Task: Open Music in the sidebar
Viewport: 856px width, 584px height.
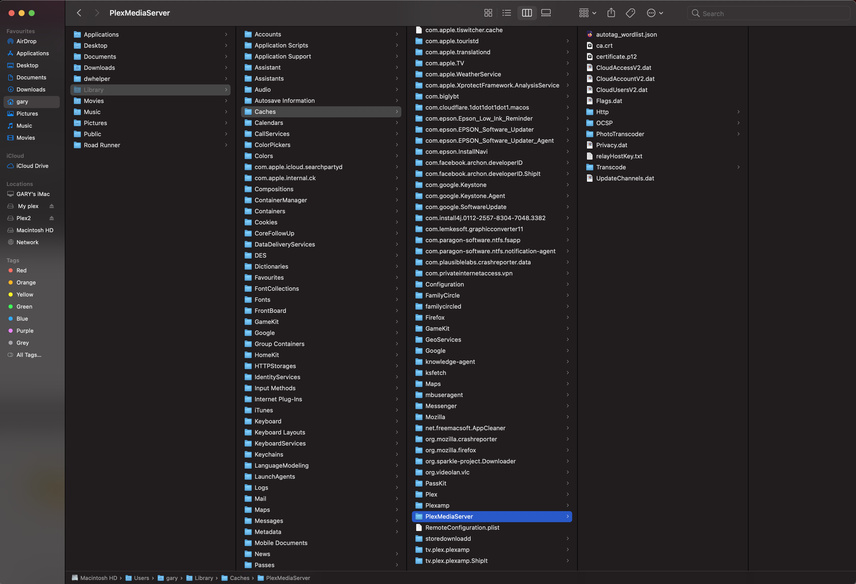Action: coord(24,126)
